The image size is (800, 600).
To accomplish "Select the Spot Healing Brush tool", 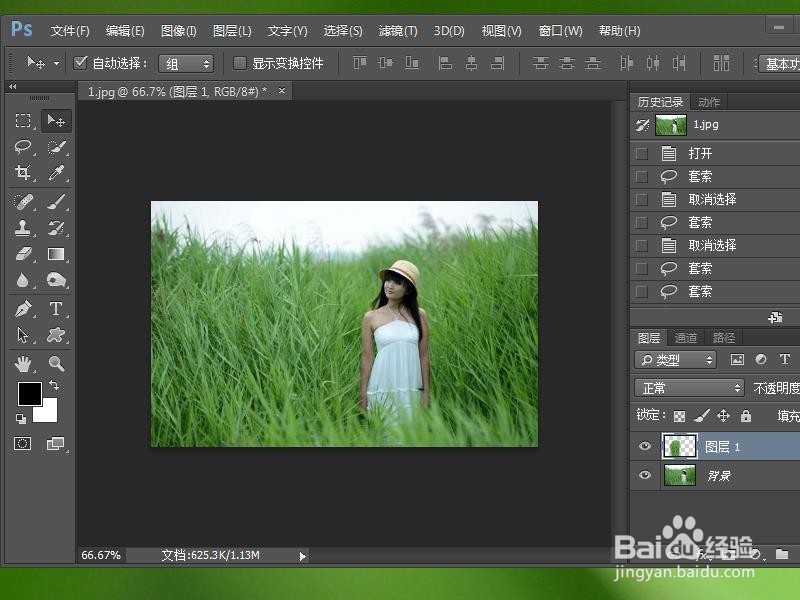I will [x=22, y=202].
